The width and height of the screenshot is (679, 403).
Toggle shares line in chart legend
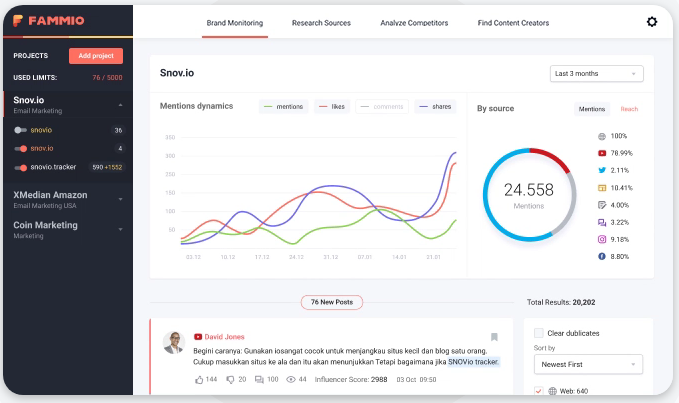(x=435, y=106)
